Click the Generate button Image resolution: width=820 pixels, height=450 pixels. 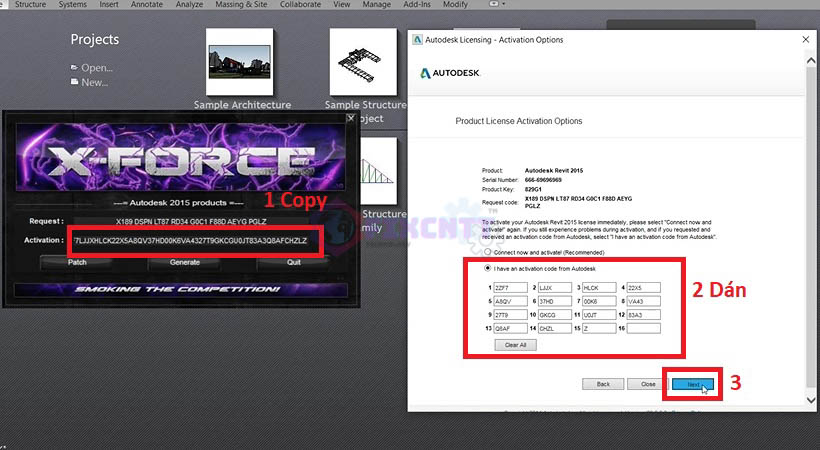(185, 262)
